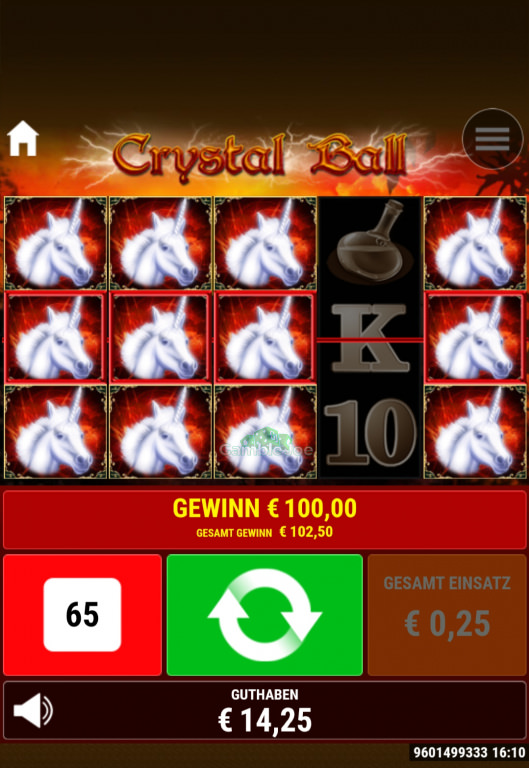
Task: Select the bottom-right unicorn symbol
Action: [x=475, y=432]
